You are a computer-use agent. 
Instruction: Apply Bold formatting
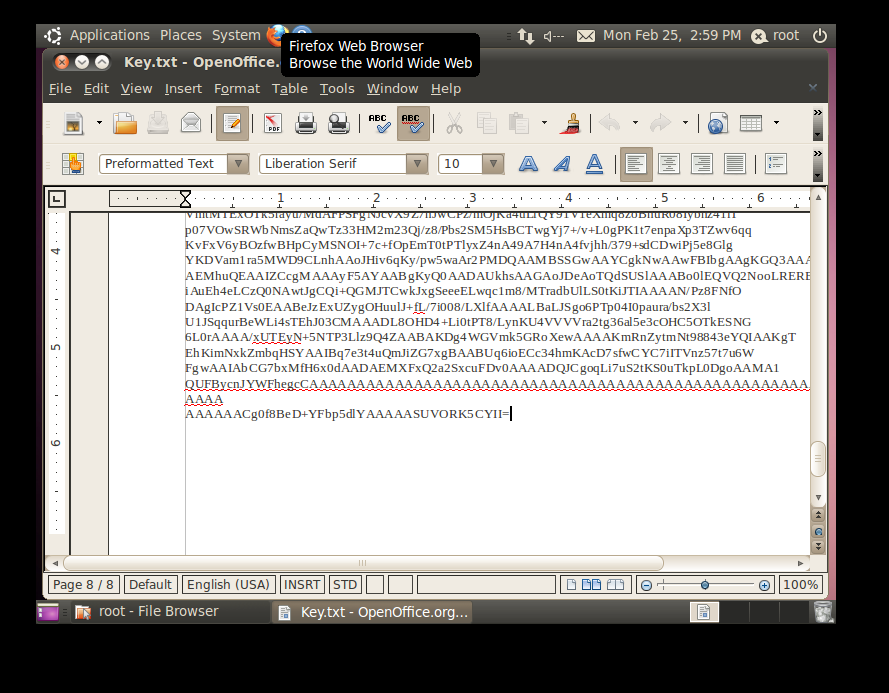point(528,164)
